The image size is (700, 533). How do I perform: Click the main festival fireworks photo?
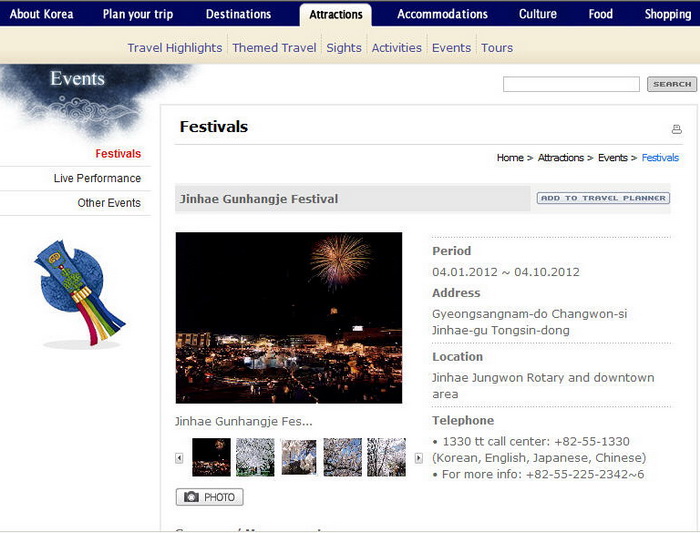(x=289, y=318)
